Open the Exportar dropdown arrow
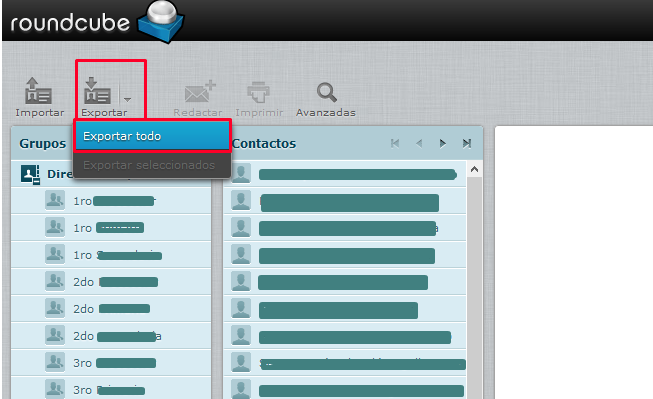653x399 pixels. [127, 99]
